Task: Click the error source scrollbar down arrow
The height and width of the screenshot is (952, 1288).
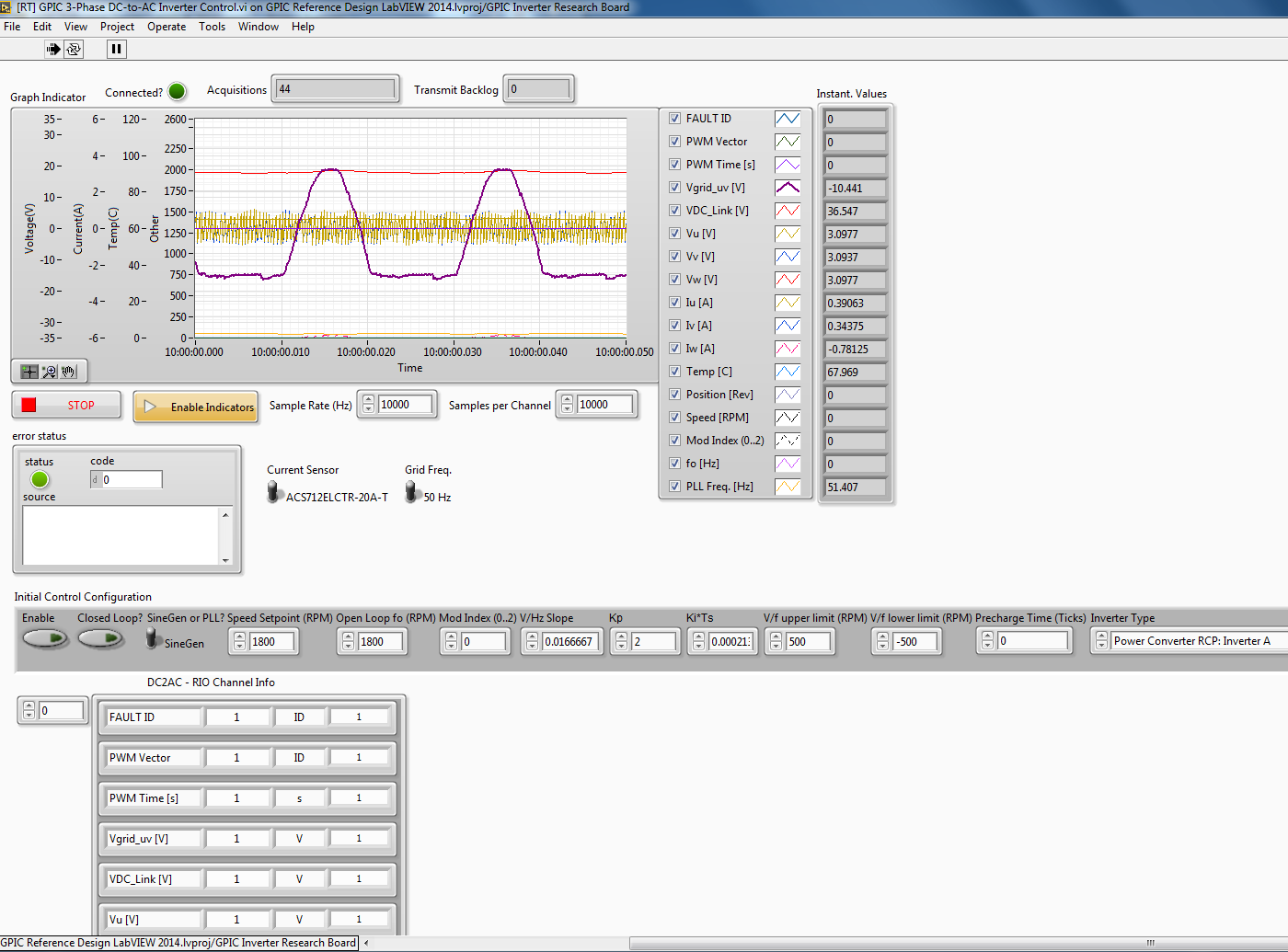Action: point(225,559)
